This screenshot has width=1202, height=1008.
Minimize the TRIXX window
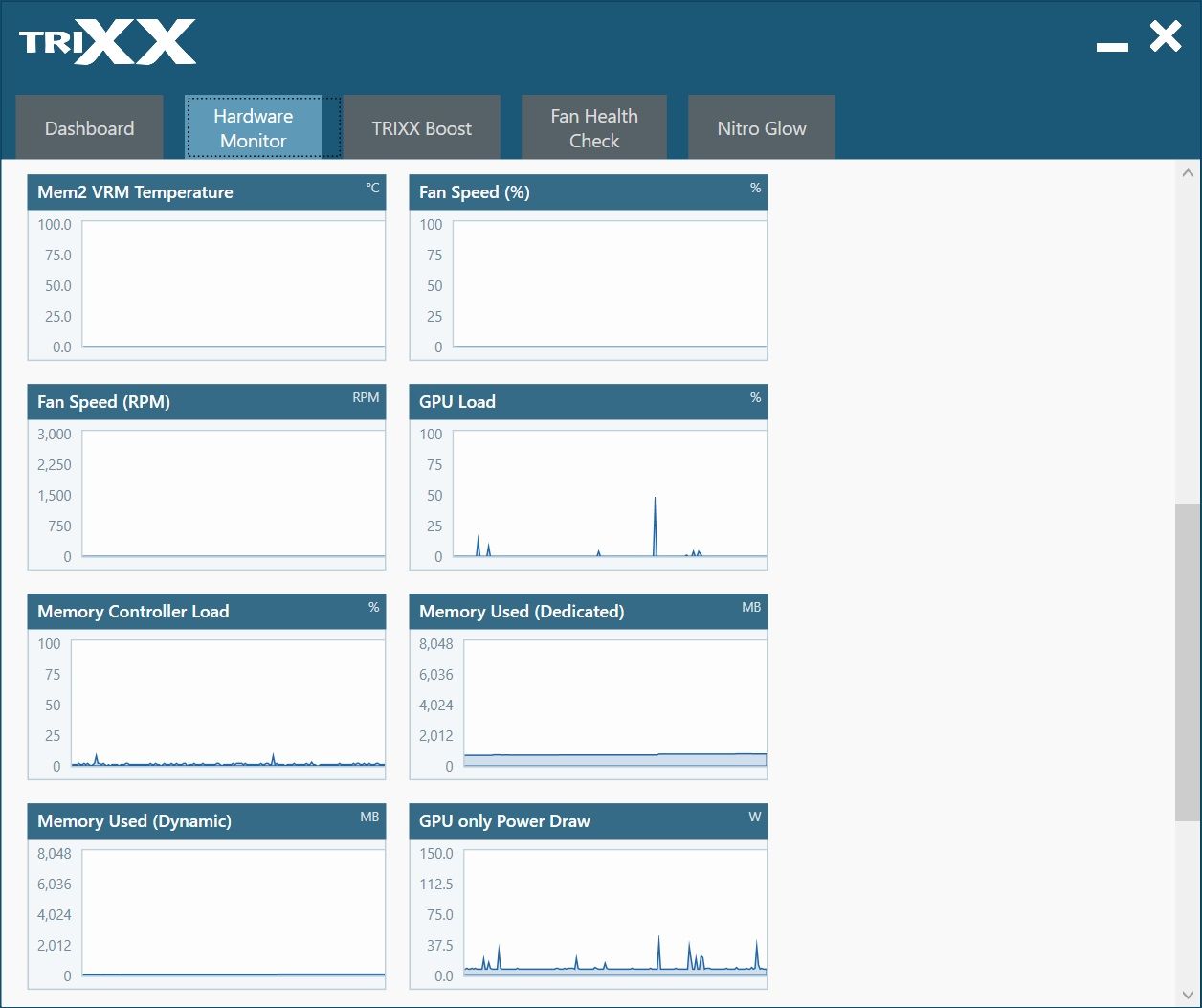pos(1112,47)
